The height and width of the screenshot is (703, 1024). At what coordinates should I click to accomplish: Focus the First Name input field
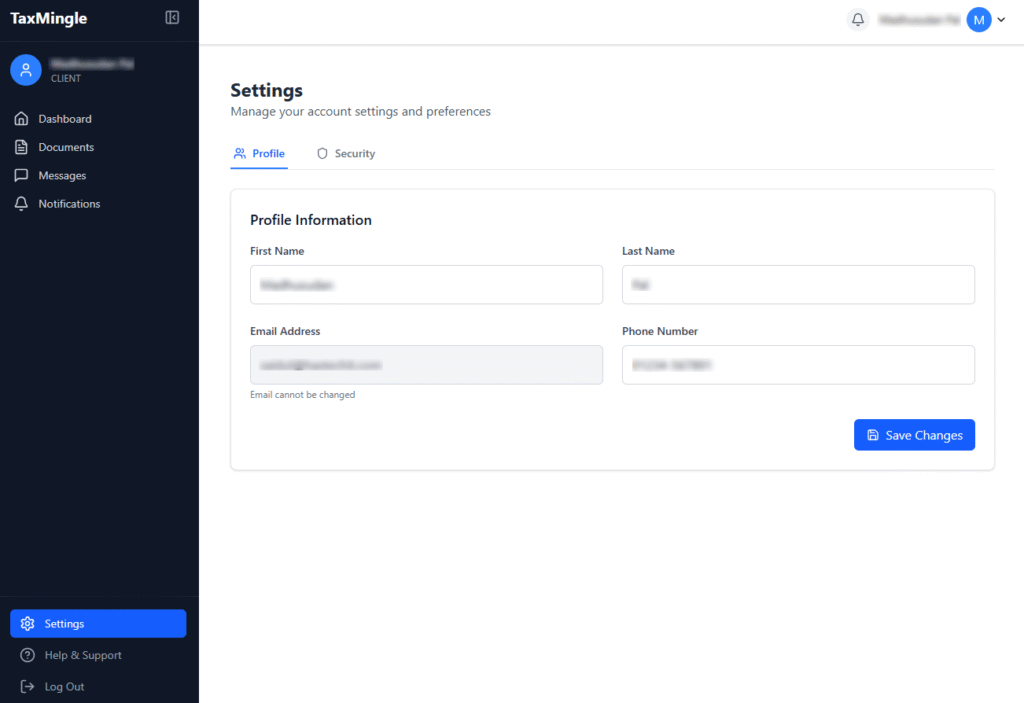[426, 285]
